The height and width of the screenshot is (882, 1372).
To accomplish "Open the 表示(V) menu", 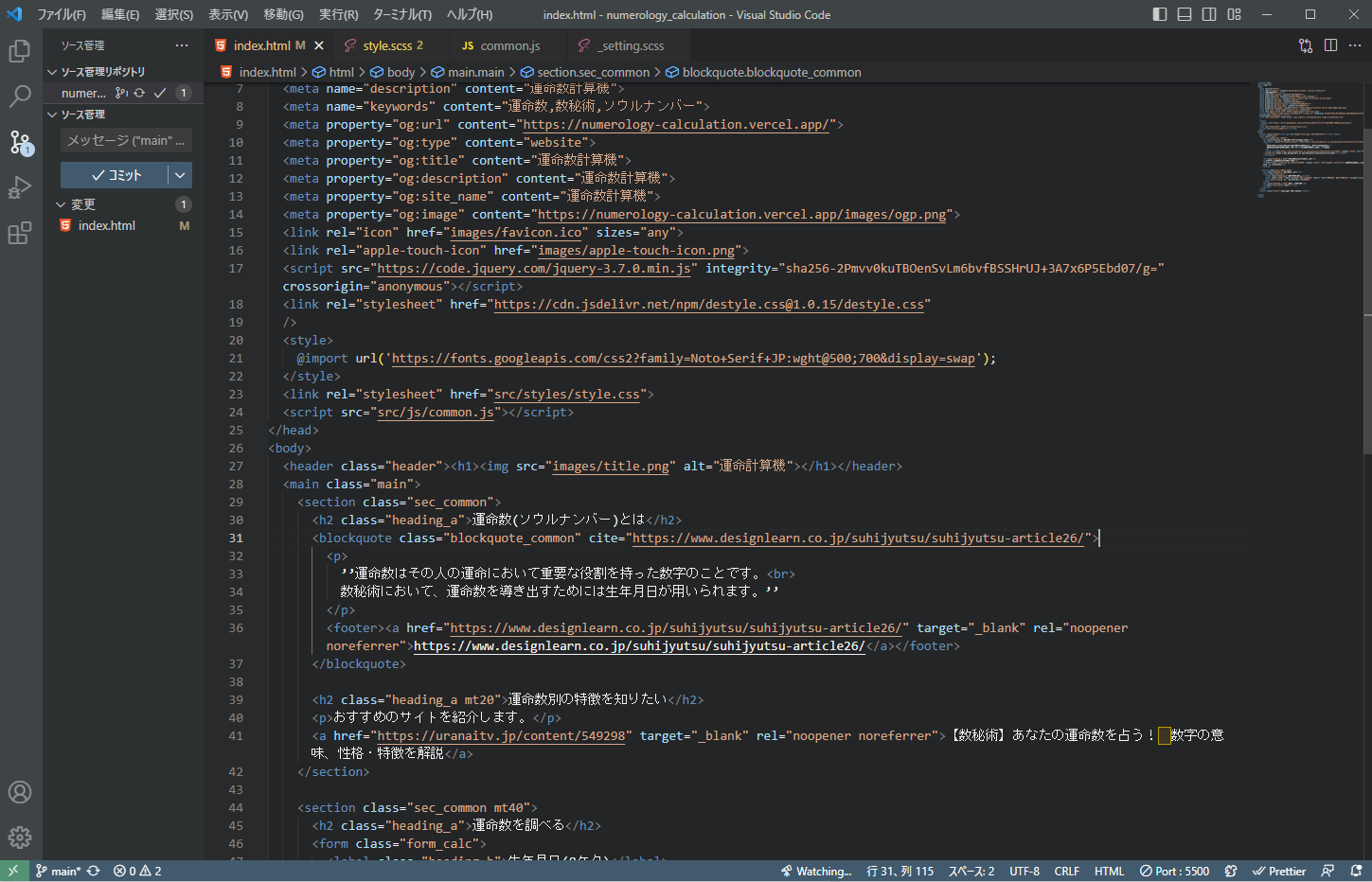I will coord(228,14).
